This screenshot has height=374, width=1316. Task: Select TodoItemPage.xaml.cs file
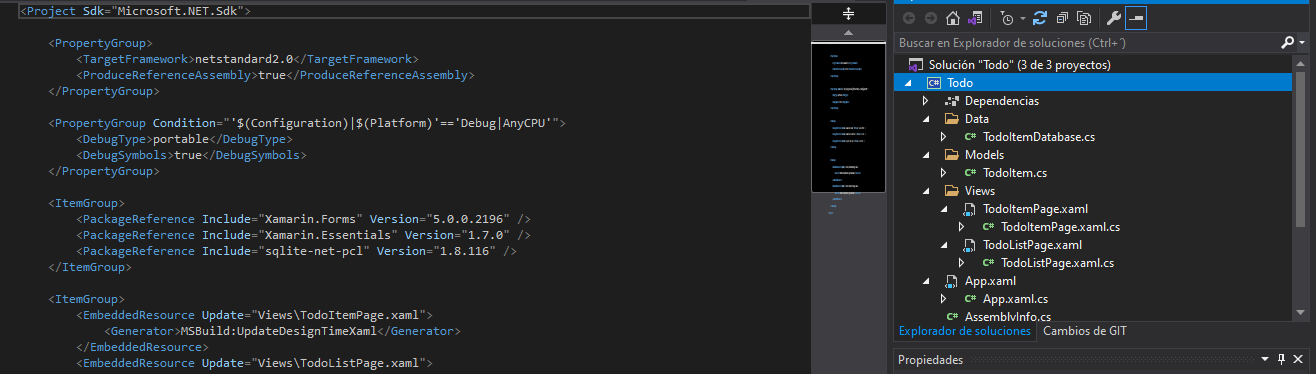1060,227
